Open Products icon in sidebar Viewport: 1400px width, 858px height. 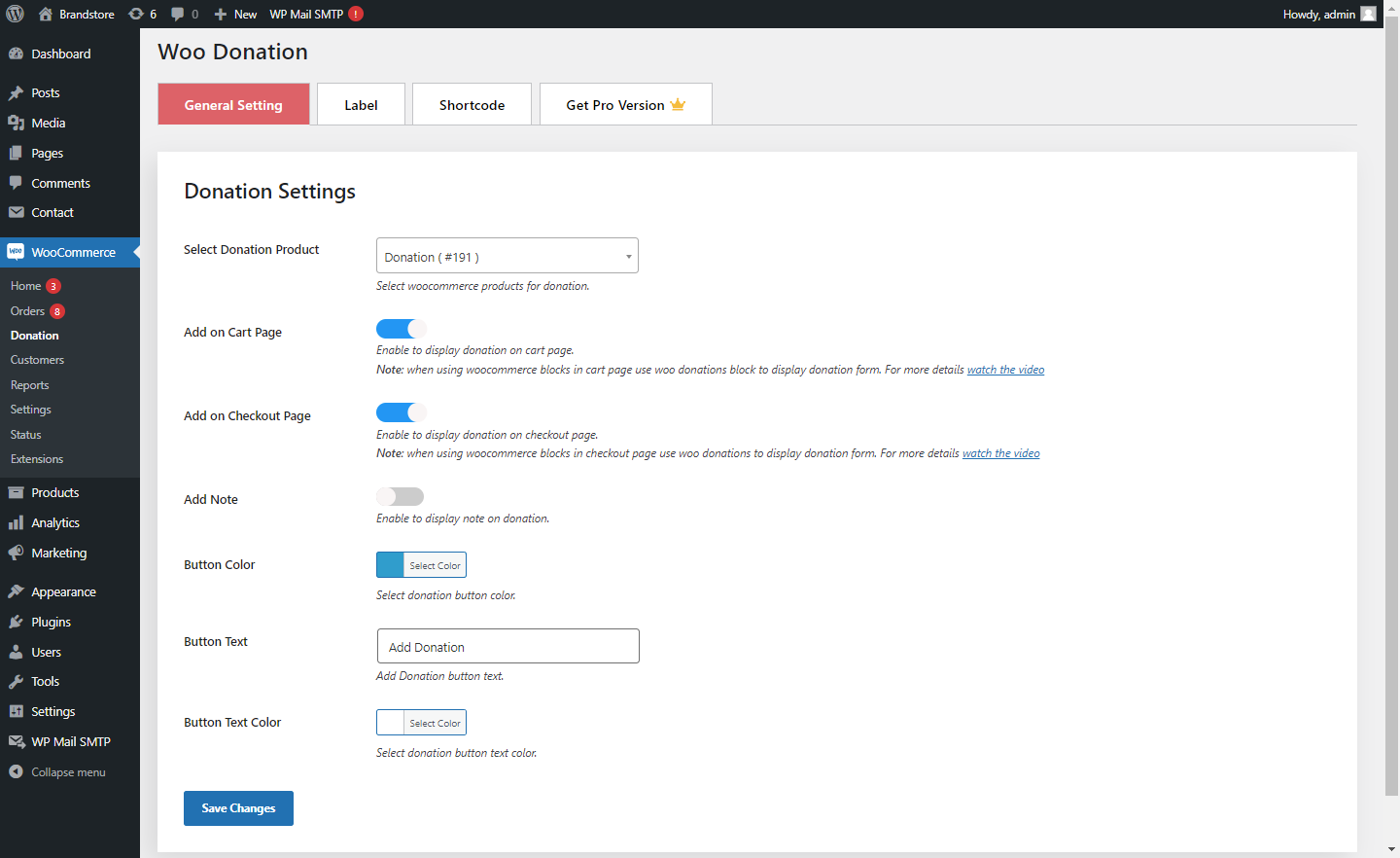click(16, 492)
